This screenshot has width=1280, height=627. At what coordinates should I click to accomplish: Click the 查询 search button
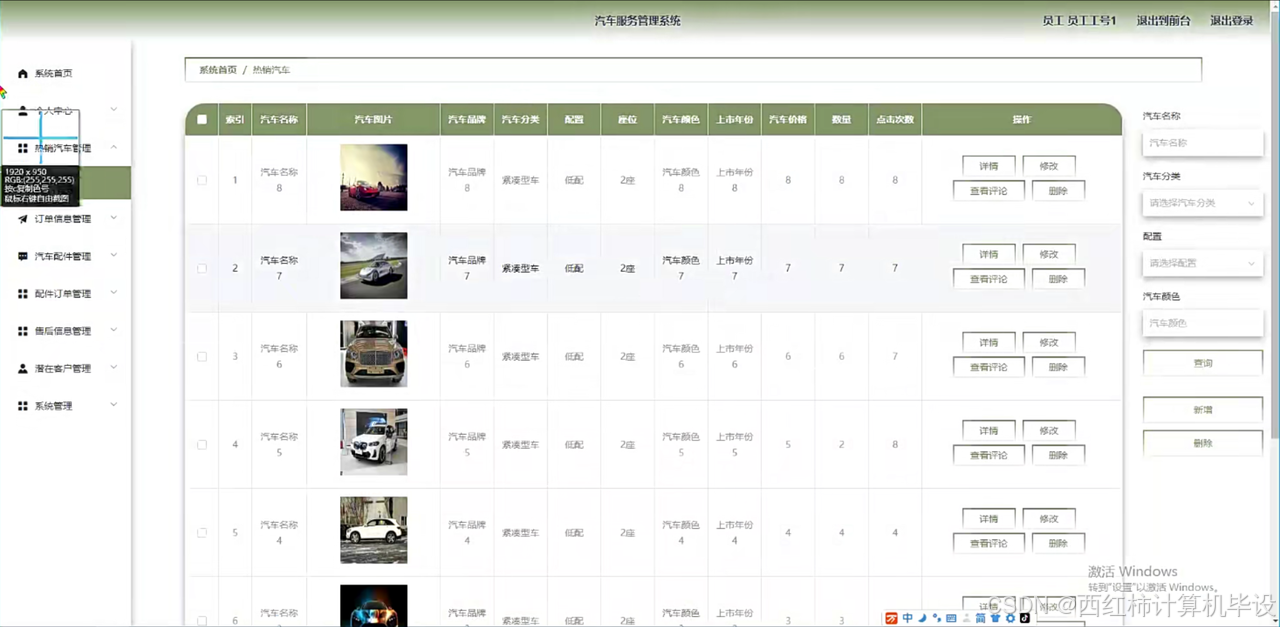point(1202,363)
